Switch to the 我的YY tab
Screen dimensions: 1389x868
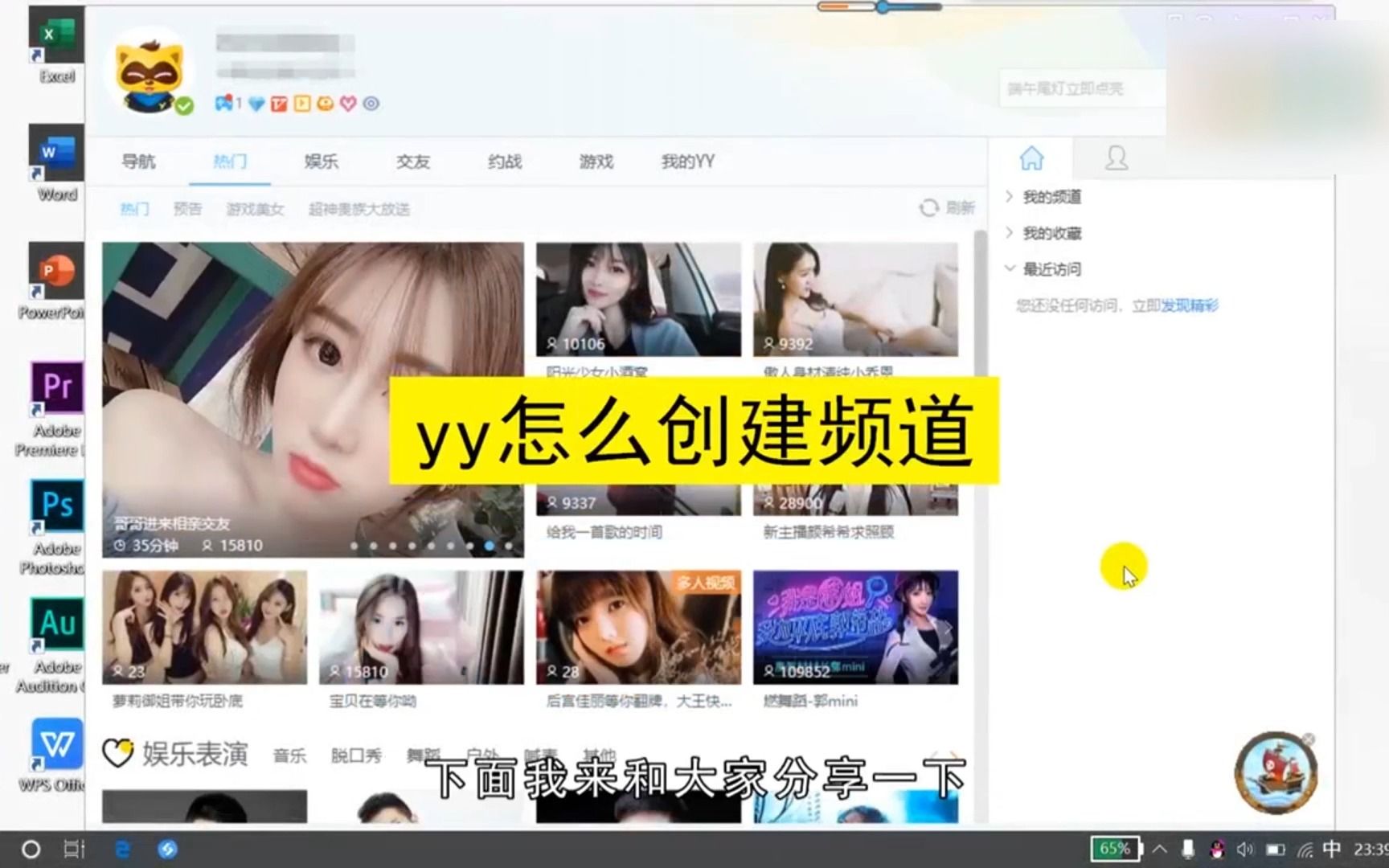[688, 162]
